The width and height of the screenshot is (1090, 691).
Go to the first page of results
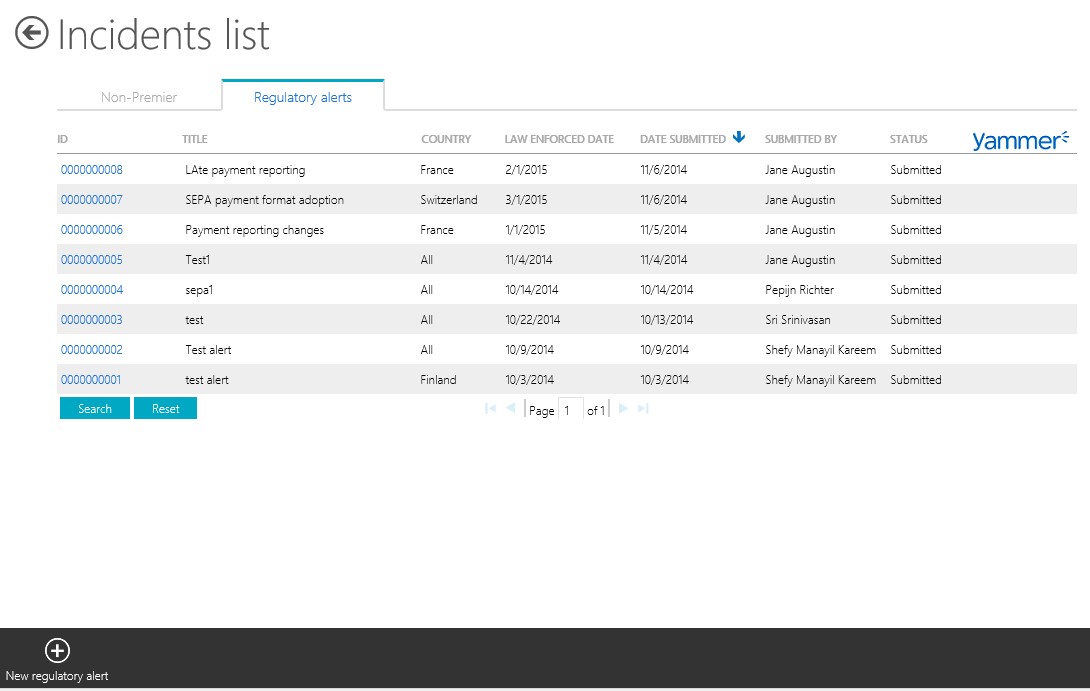point(490,409)
